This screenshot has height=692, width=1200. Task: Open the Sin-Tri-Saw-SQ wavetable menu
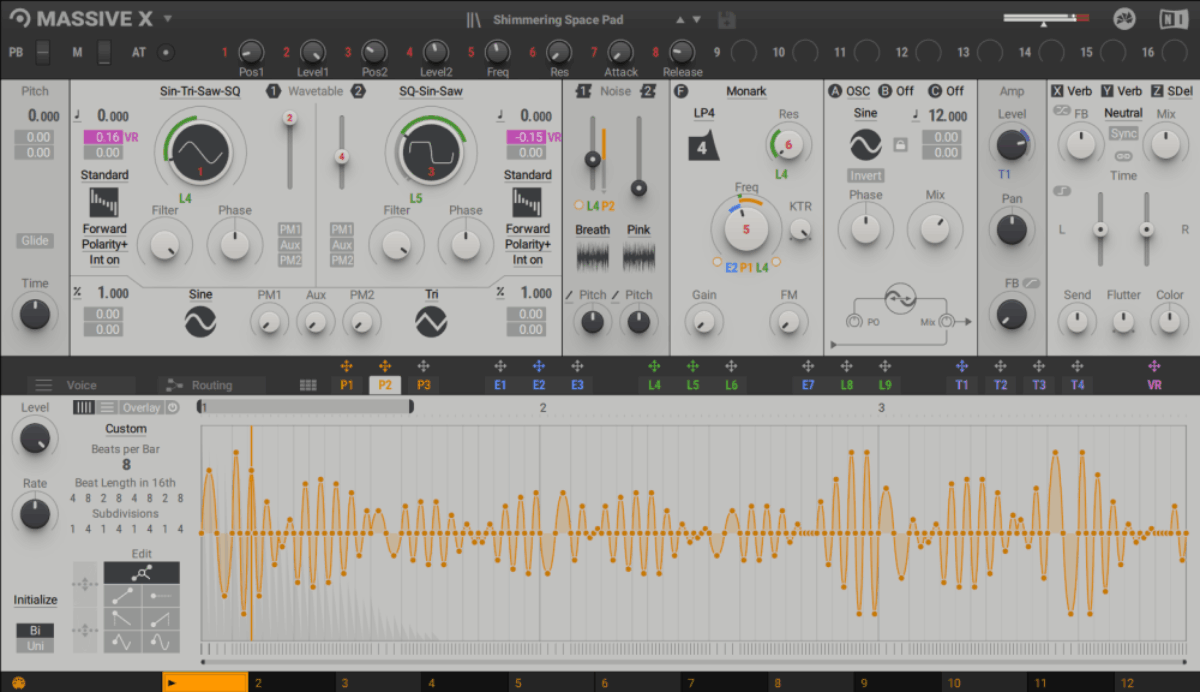(x=200, y=91)
